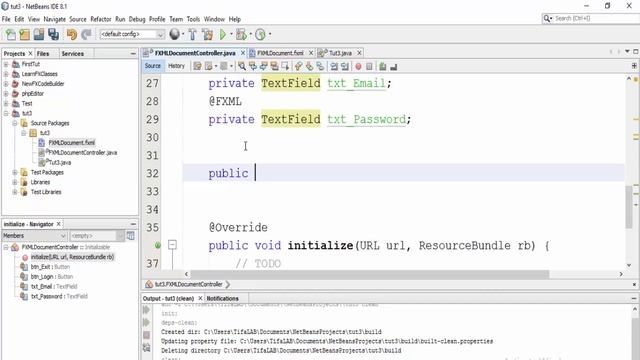Click the Last Edit icon in editor toolbar
The width and height of the screenshot is (640, 360).
pos(198,66)
